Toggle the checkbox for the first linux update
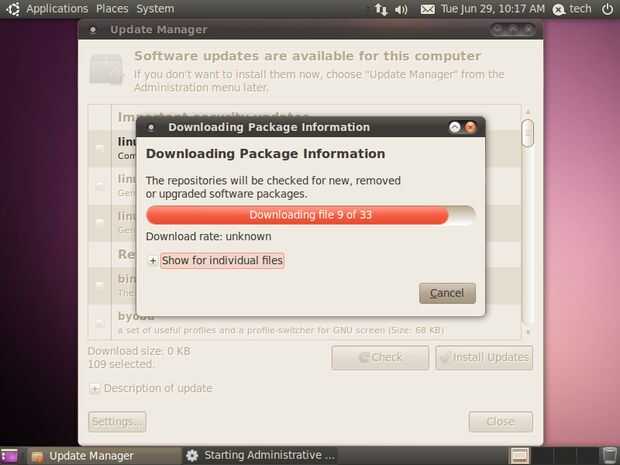Viewport: 620px width, 465px height. pos(100,147)
